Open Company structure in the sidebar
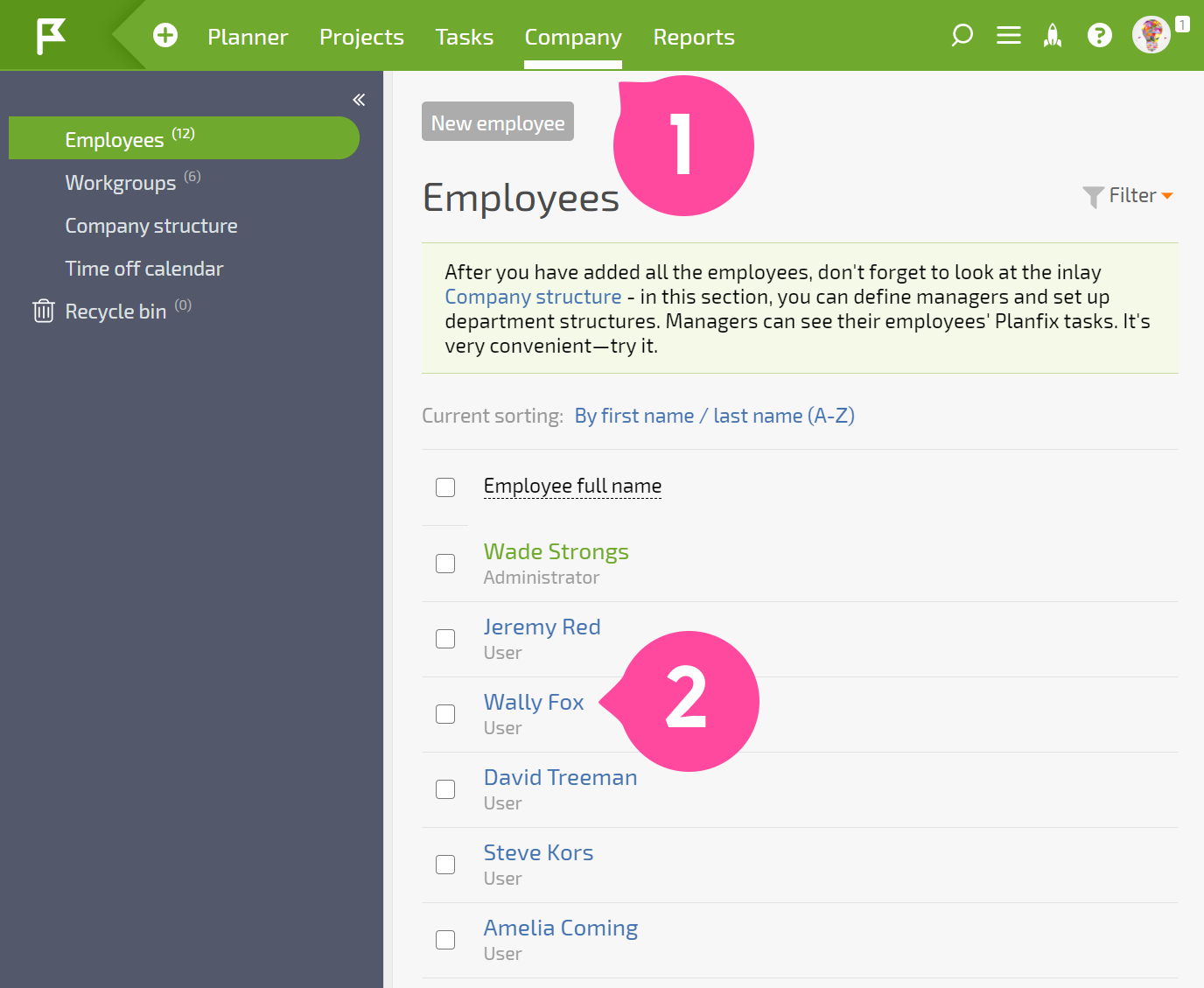Image resolution: width=1204 pixels, height=988 pixels. (x=151, y=226)
